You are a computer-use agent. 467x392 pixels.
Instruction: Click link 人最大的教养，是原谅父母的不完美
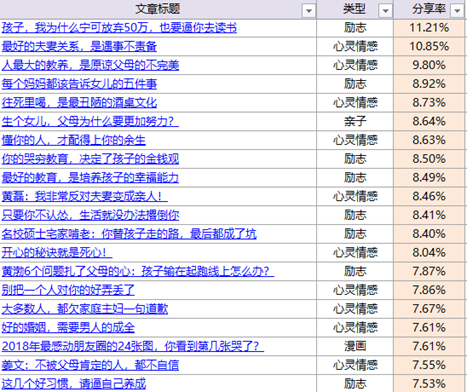click(90, 65)
